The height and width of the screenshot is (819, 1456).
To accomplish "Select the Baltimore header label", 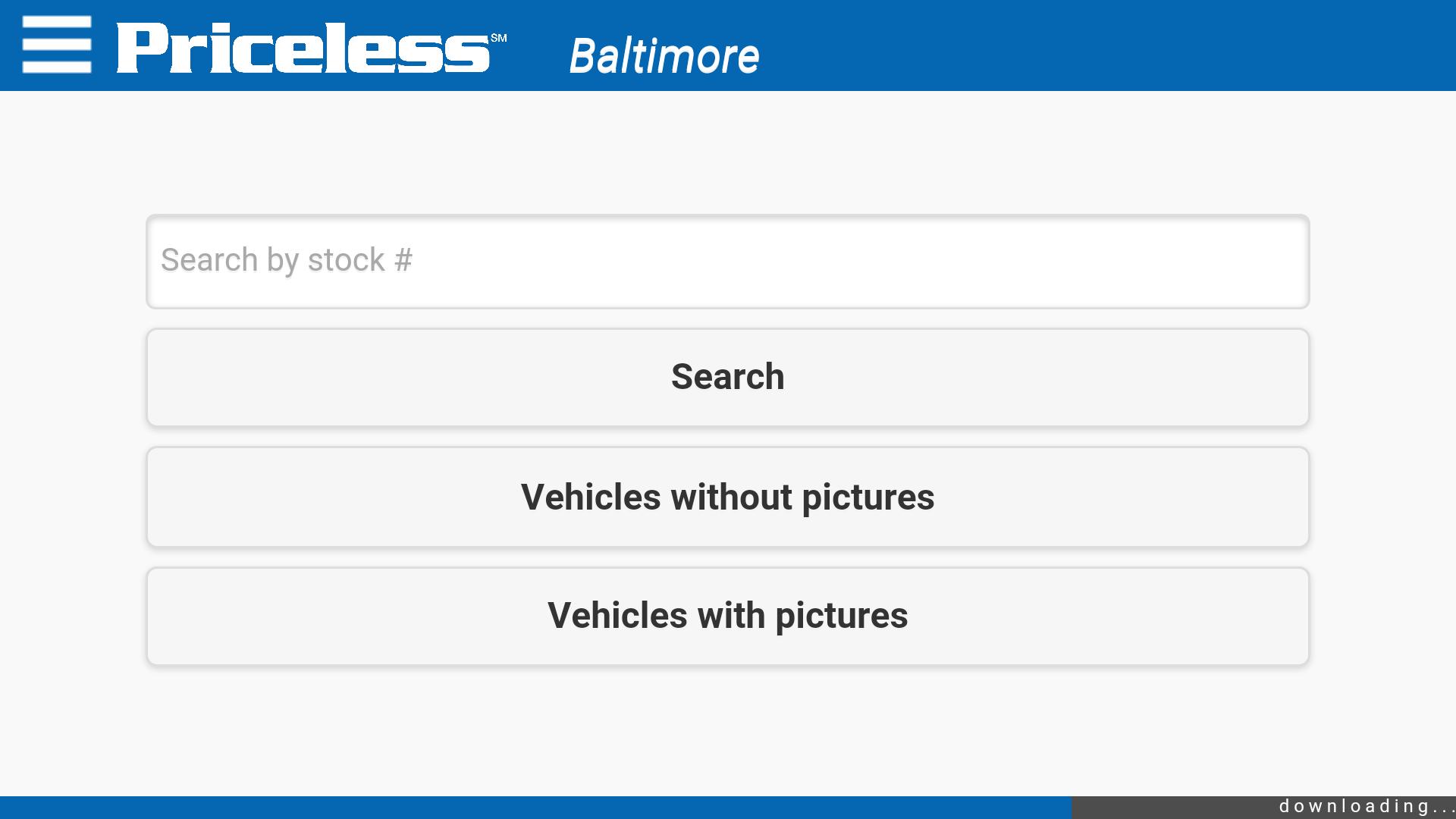I will (x=664, y=56).
